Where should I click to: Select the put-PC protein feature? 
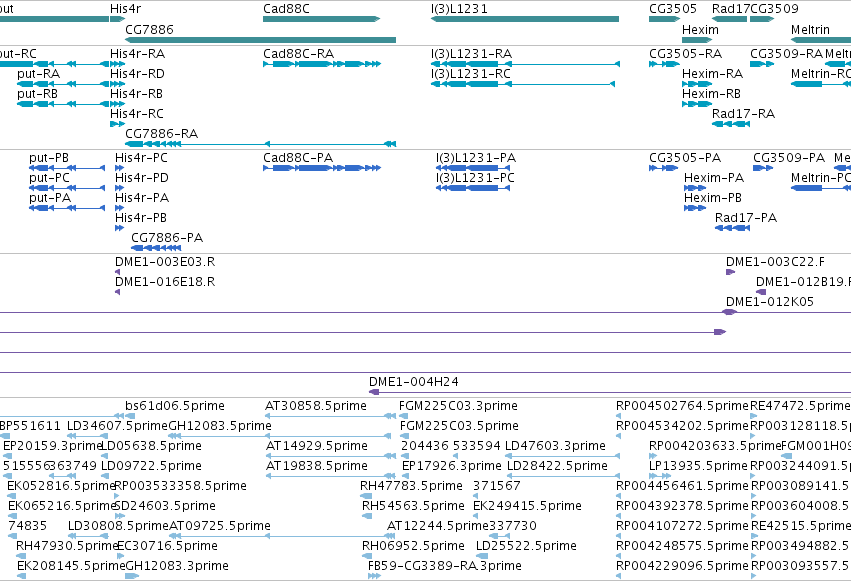[x=67, y=188]
